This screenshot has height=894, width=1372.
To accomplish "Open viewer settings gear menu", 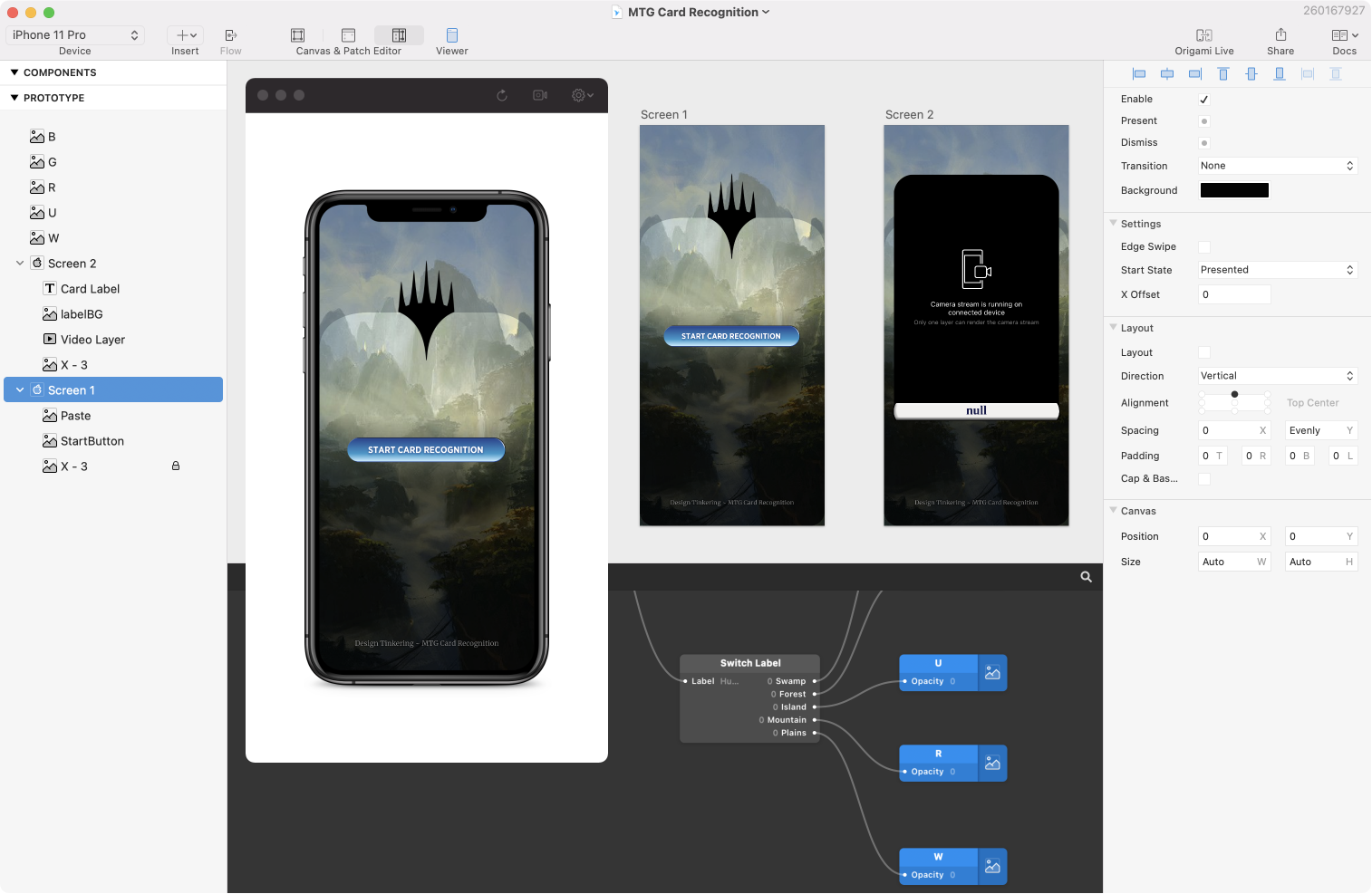I will 582,95.
